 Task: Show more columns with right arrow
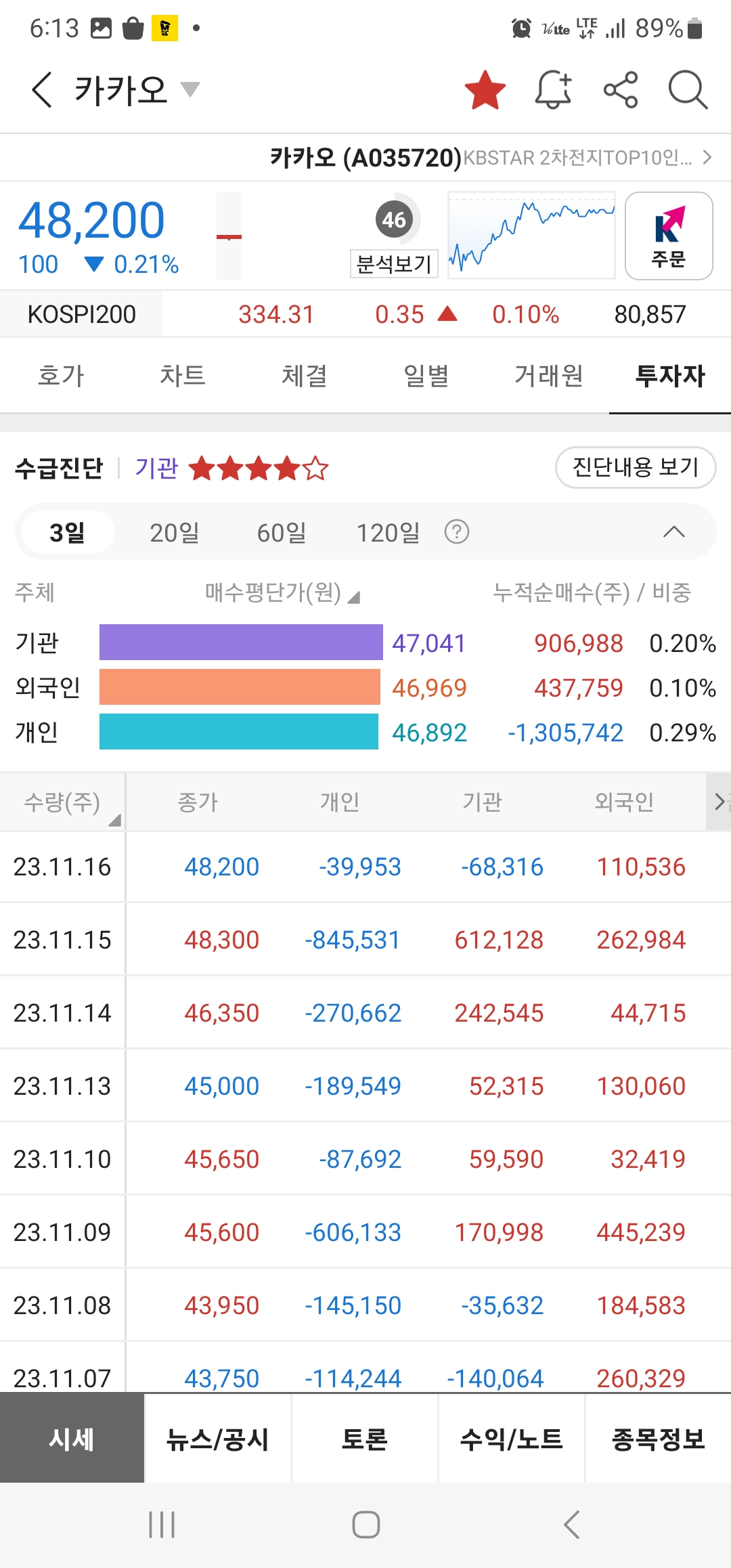point(719,802)
